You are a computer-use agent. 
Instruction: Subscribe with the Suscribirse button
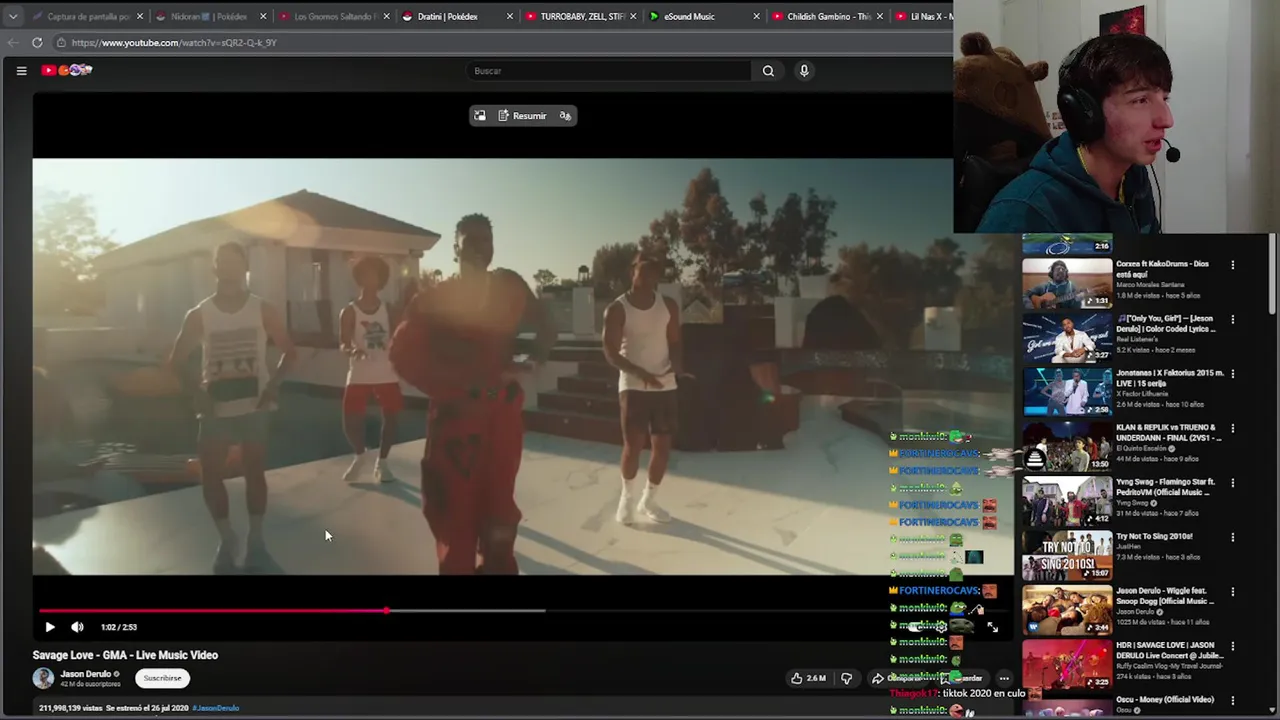coord(162,678)
